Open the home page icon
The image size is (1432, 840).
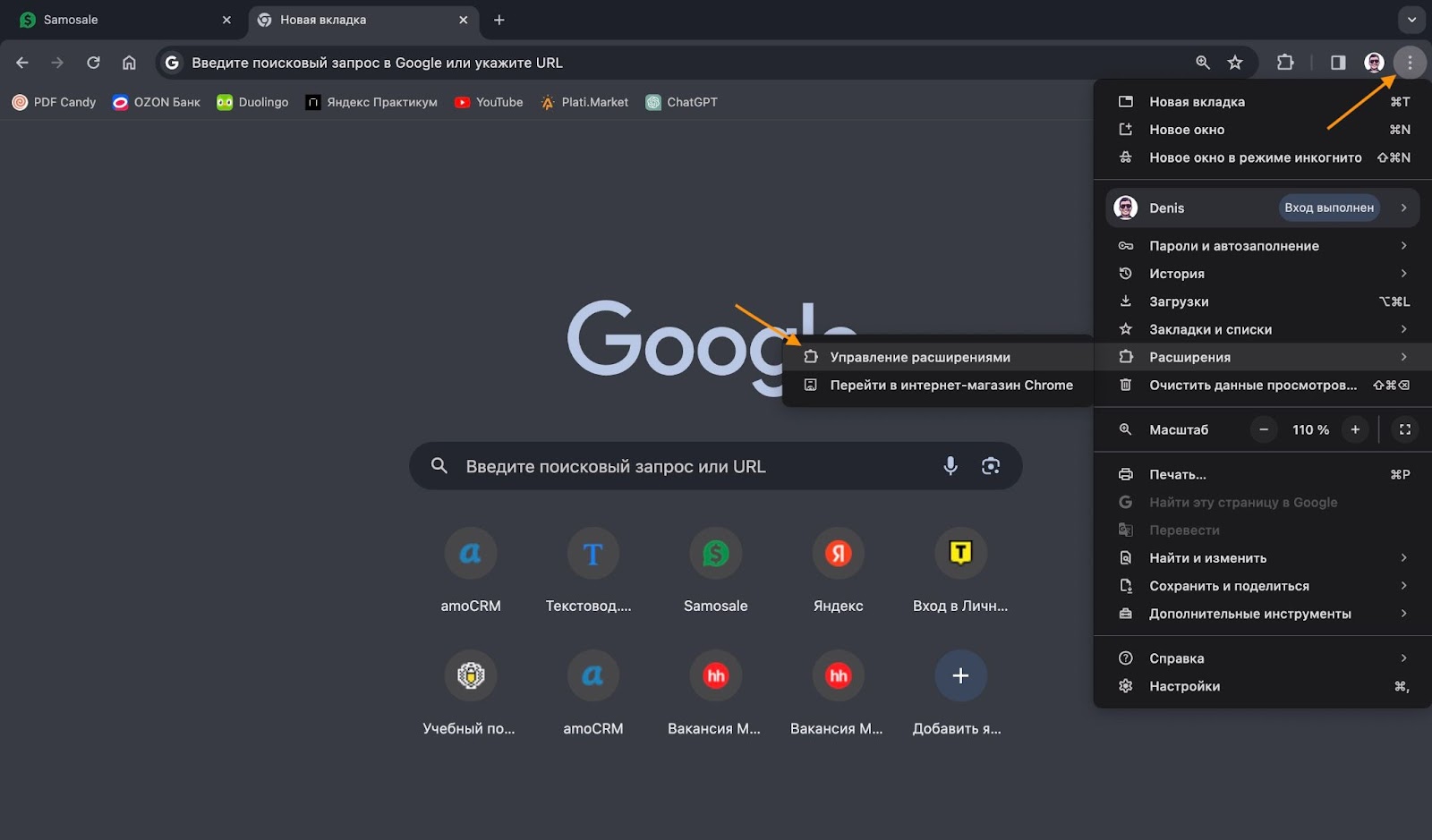[129, 63]
